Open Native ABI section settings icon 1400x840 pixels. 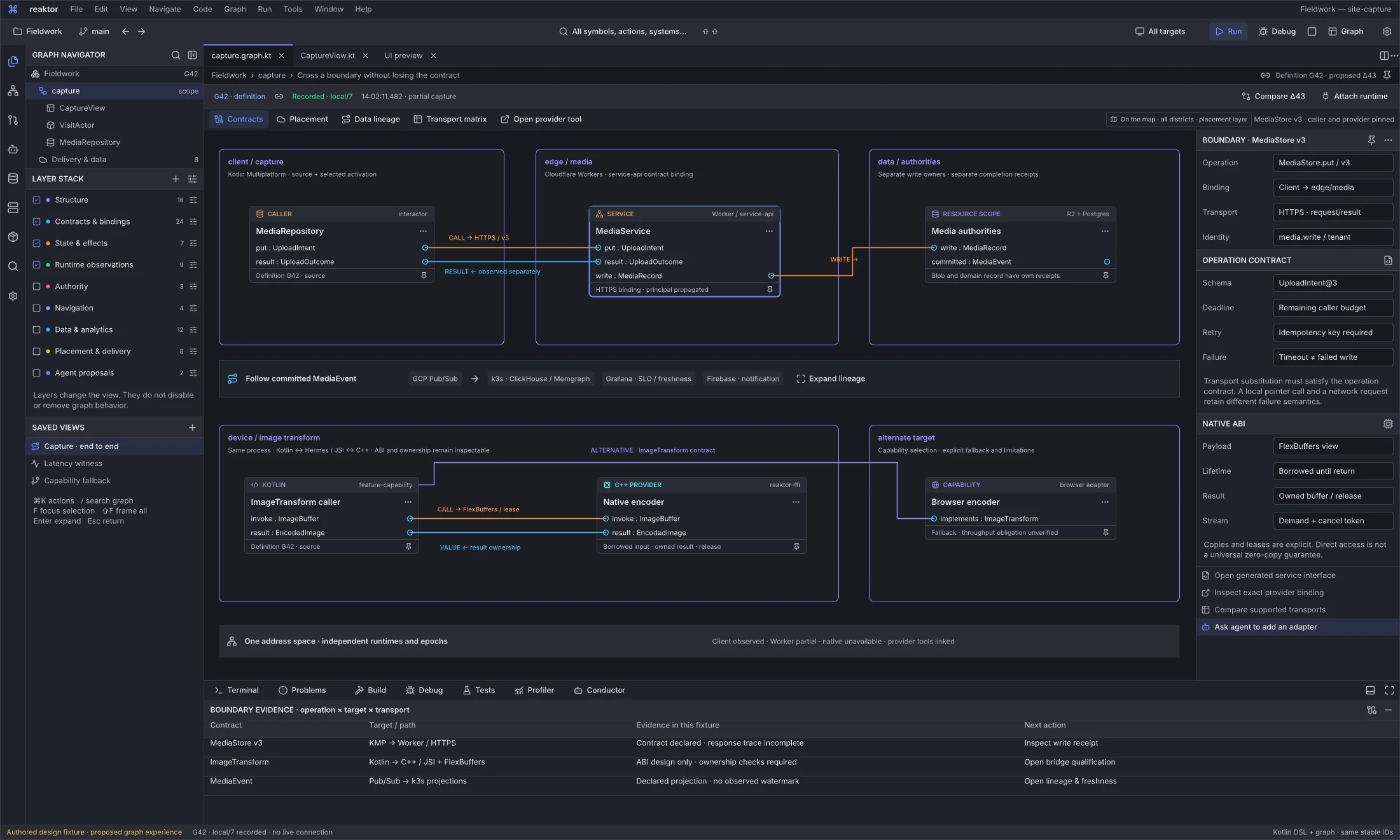click(1388, 424)
